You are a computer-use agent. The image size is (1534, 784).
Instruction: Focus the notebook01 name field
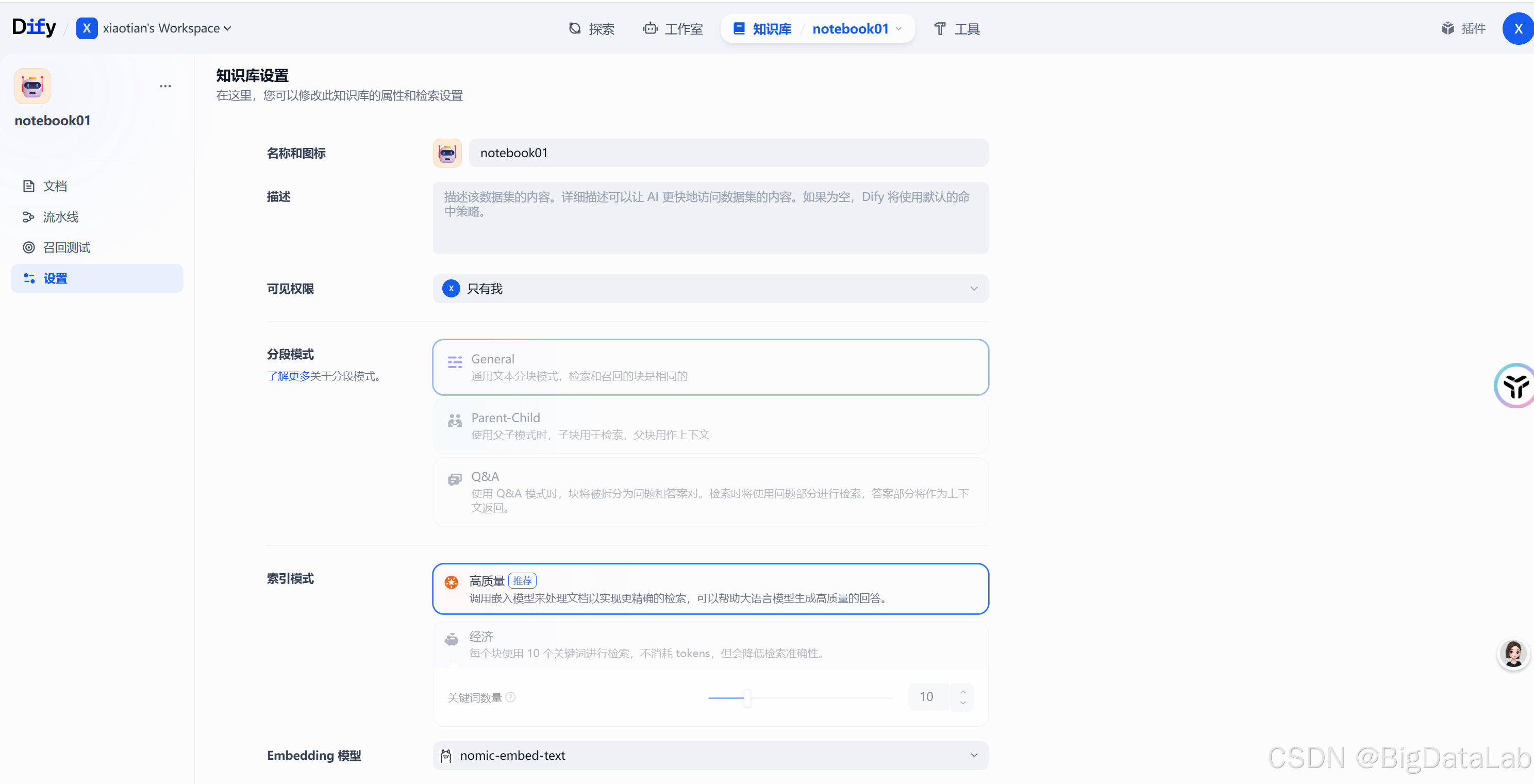coord(728,153)
